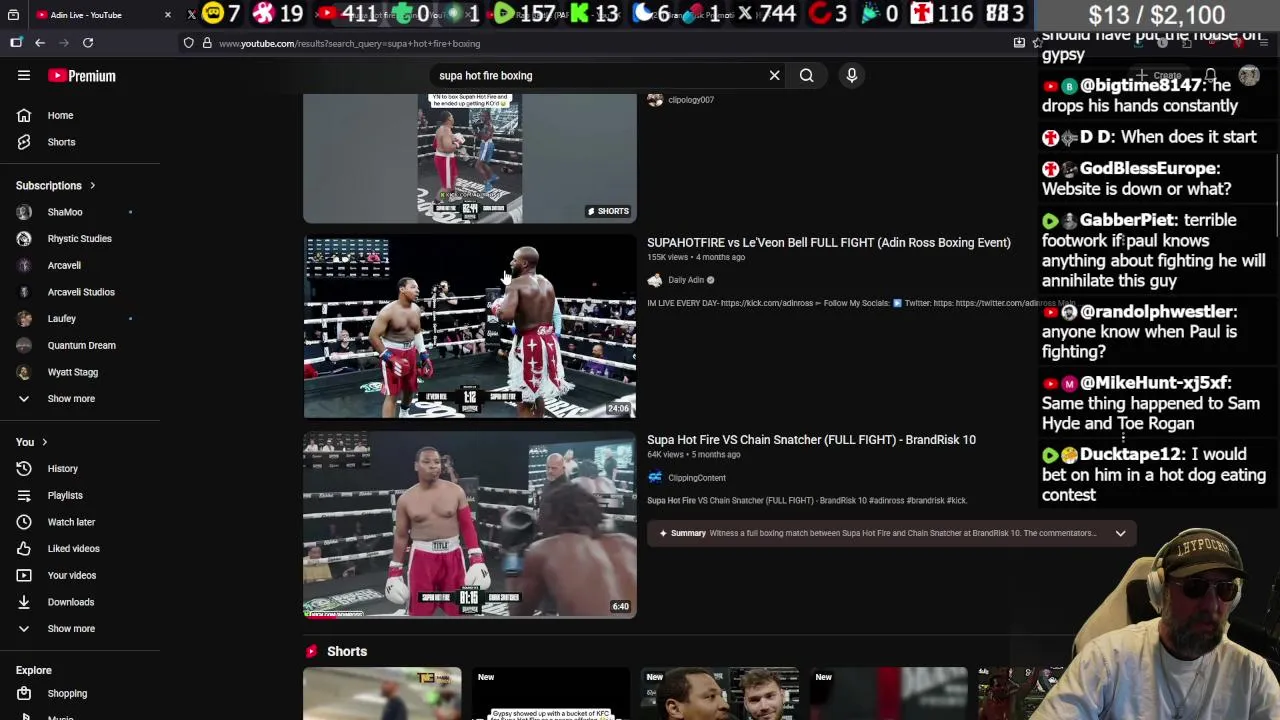The image size is (1280, 720).
Task: Visit the clipology007 channel
Action: click(691, 100)
